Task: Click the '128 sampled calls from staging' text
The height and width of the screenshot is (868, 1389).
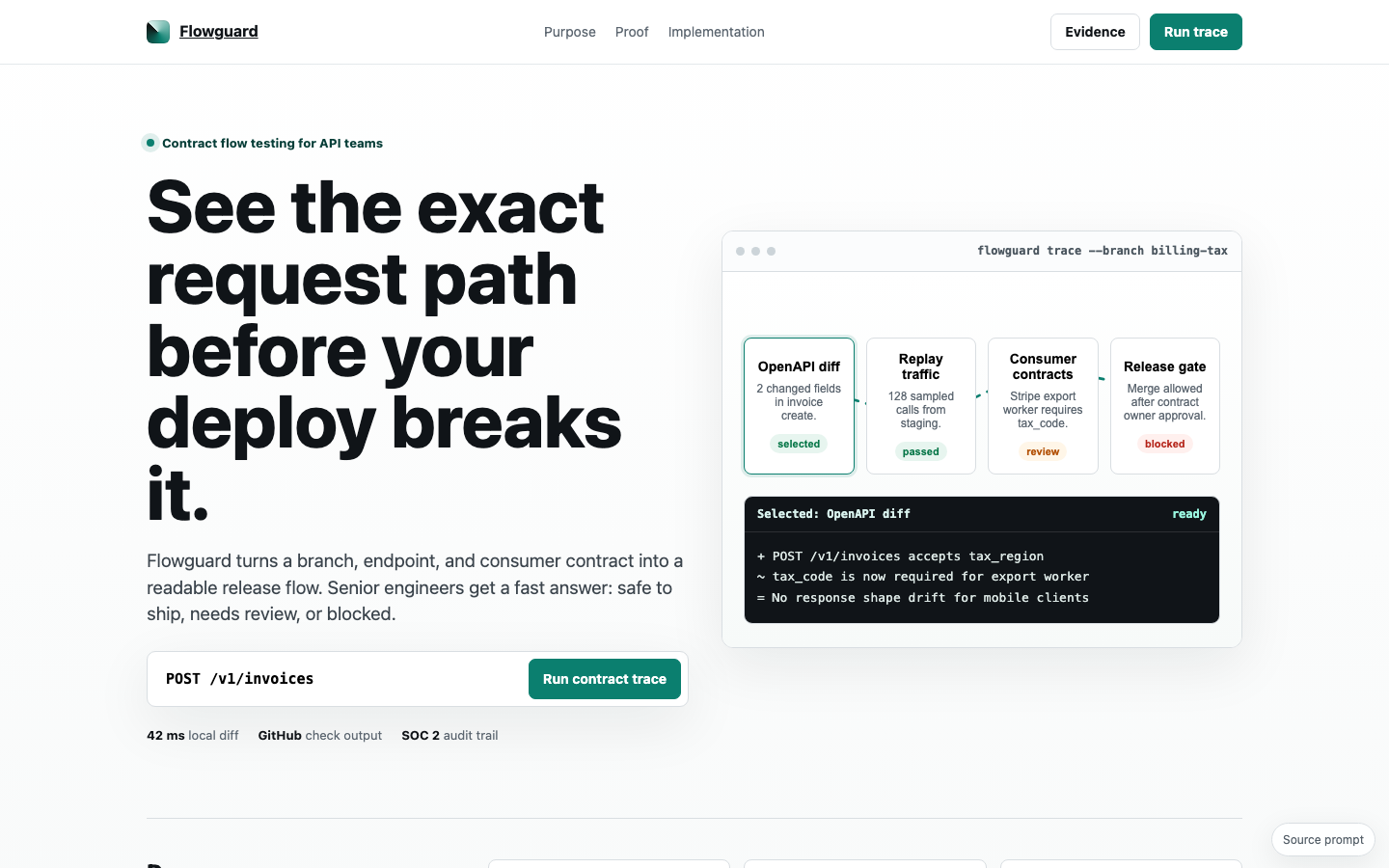Action: coord(921,410)
